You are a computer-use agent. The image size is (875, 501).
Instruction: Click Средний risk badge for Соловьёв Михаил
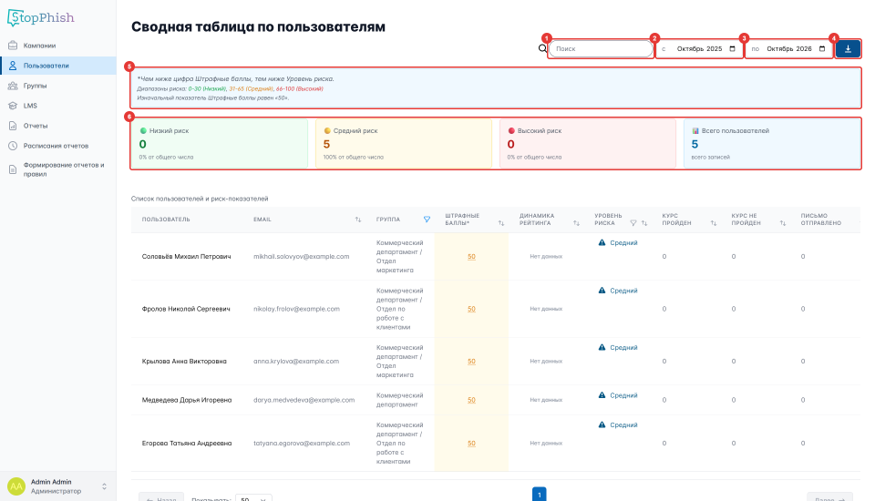point(618,243)
